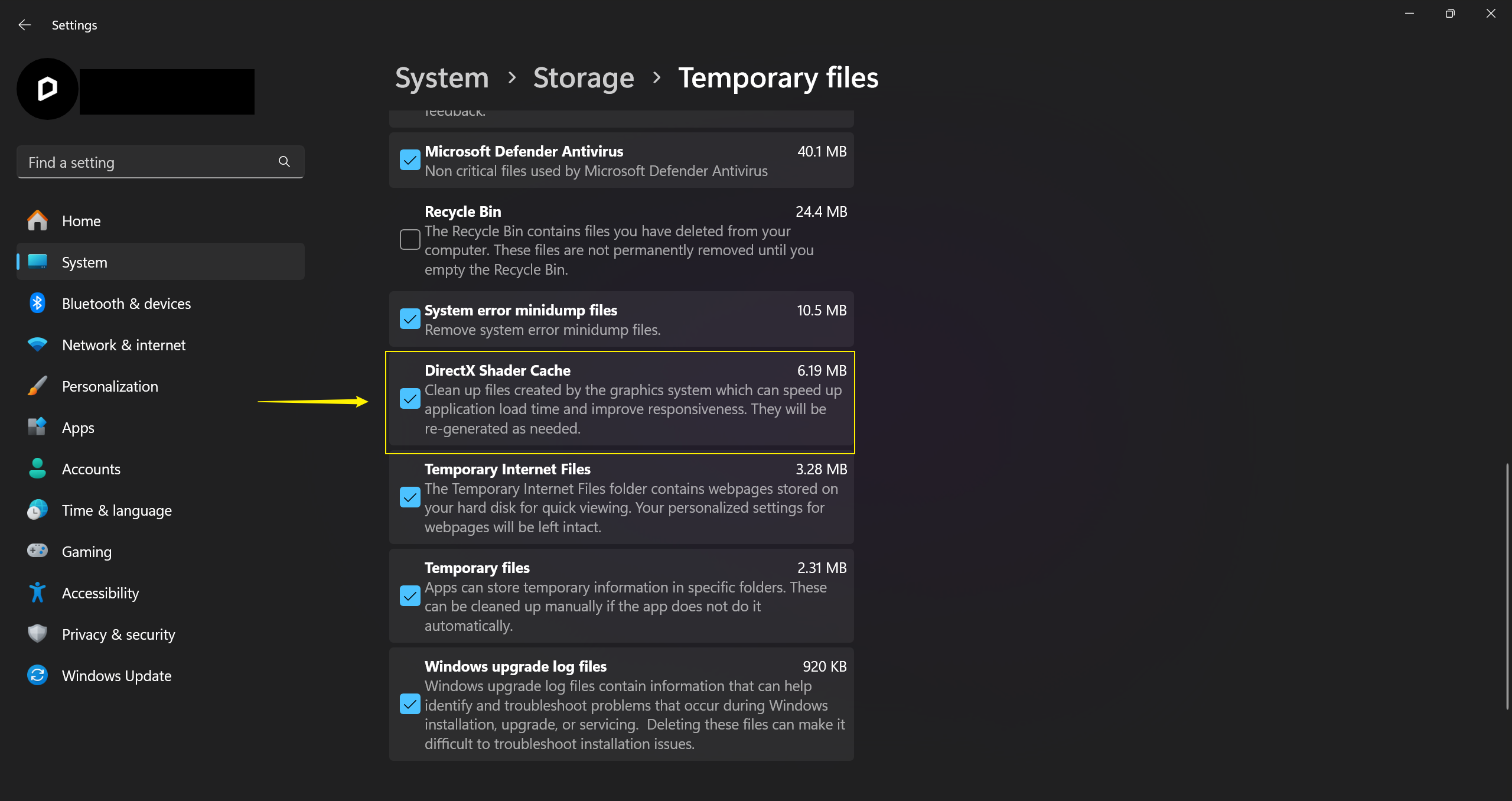Open Personalization settings
This screenshot has width=1512, height=801.
point(161,386)
